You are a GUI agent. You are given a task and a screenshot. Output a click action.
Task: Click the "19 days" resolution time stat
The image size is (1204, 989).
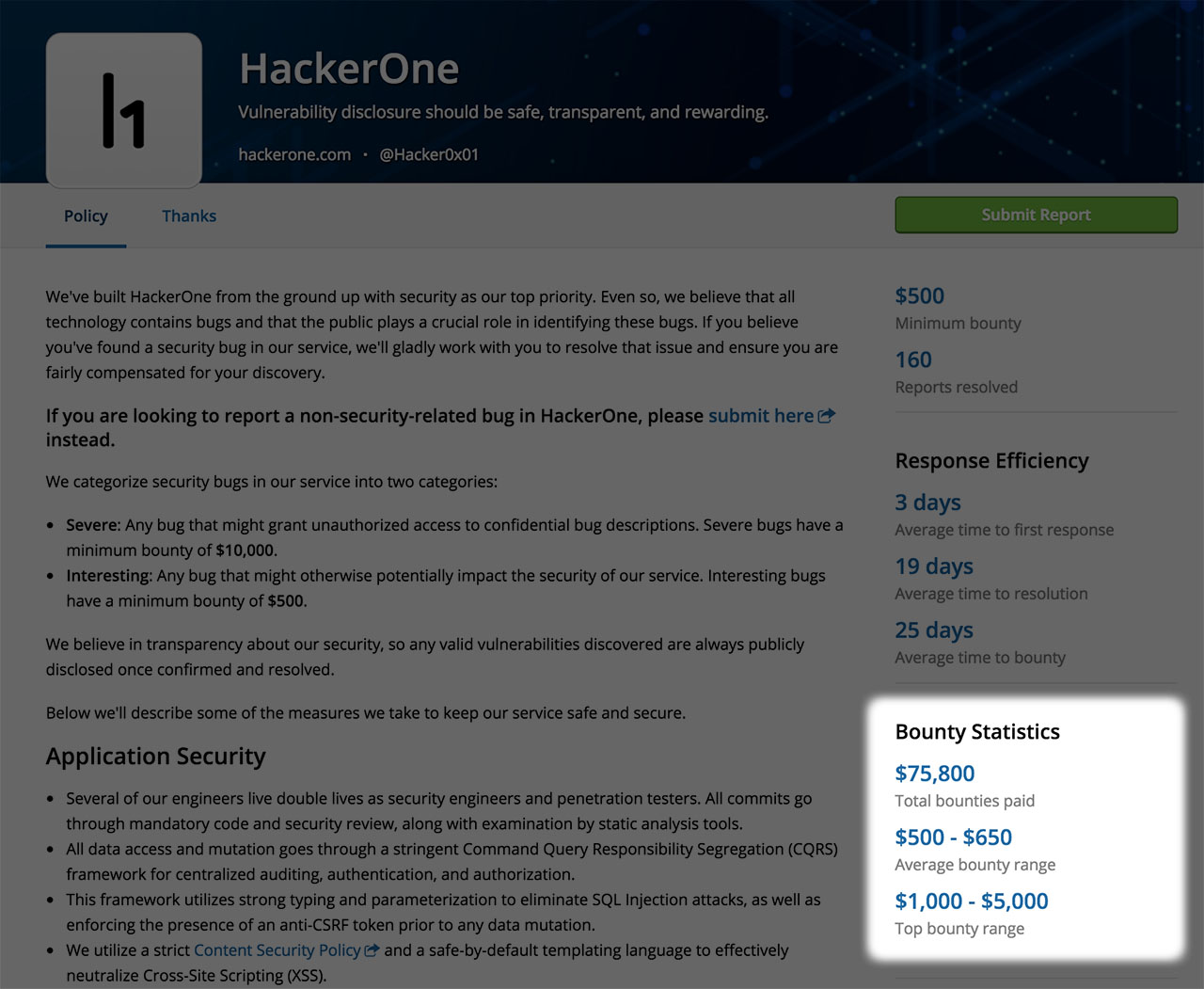click(933, 566)
